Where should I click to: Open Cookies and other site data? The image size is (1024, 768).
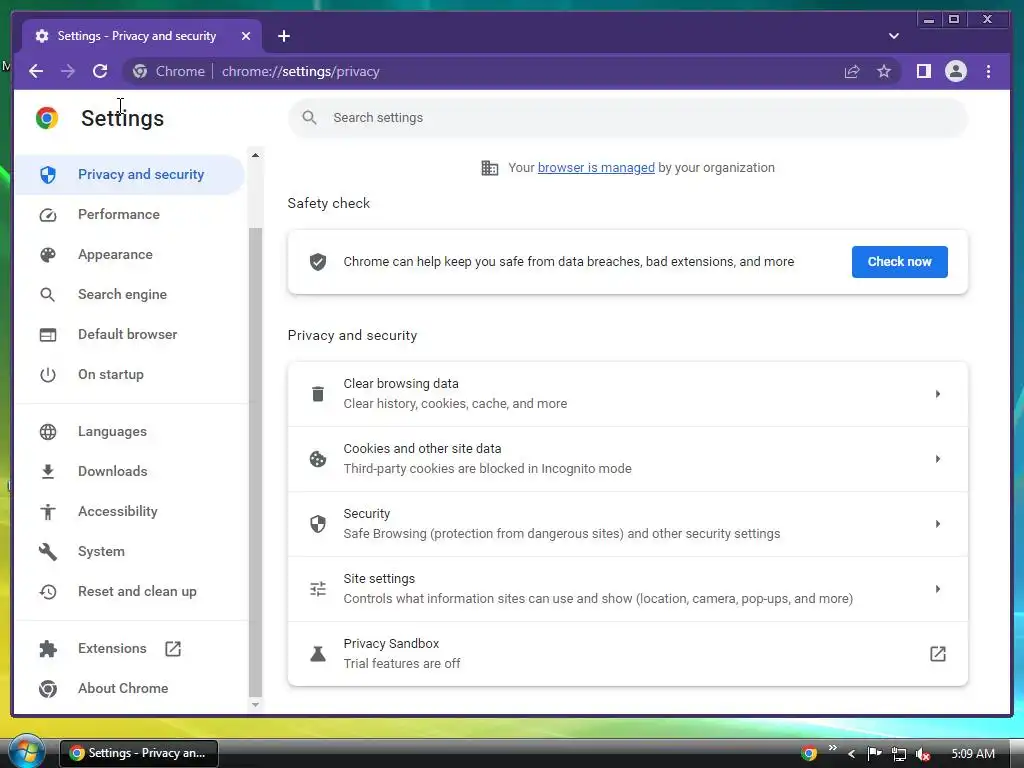point(628,459)
